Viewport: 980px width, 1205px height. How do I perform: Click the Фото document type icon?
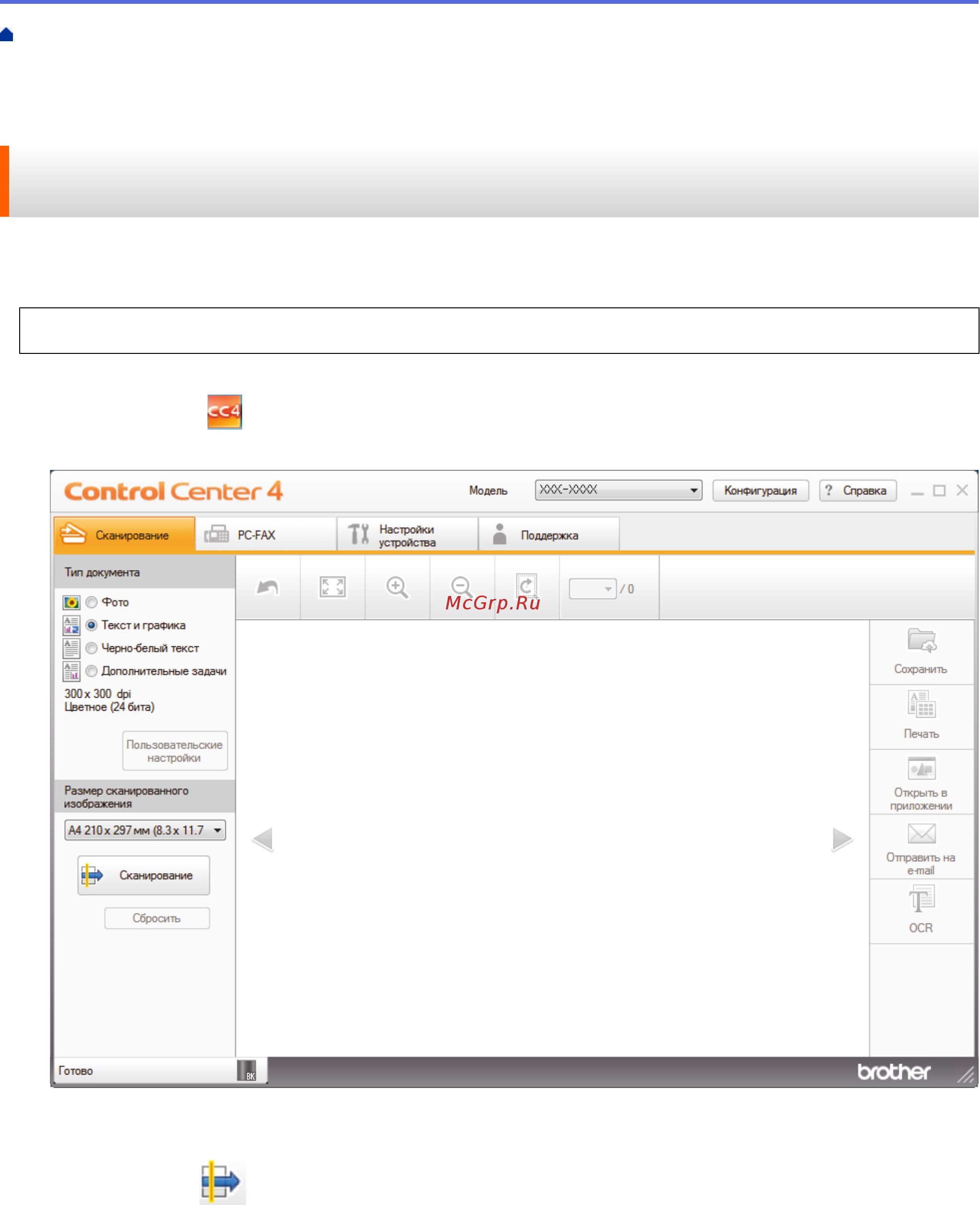tap(71, 602)
